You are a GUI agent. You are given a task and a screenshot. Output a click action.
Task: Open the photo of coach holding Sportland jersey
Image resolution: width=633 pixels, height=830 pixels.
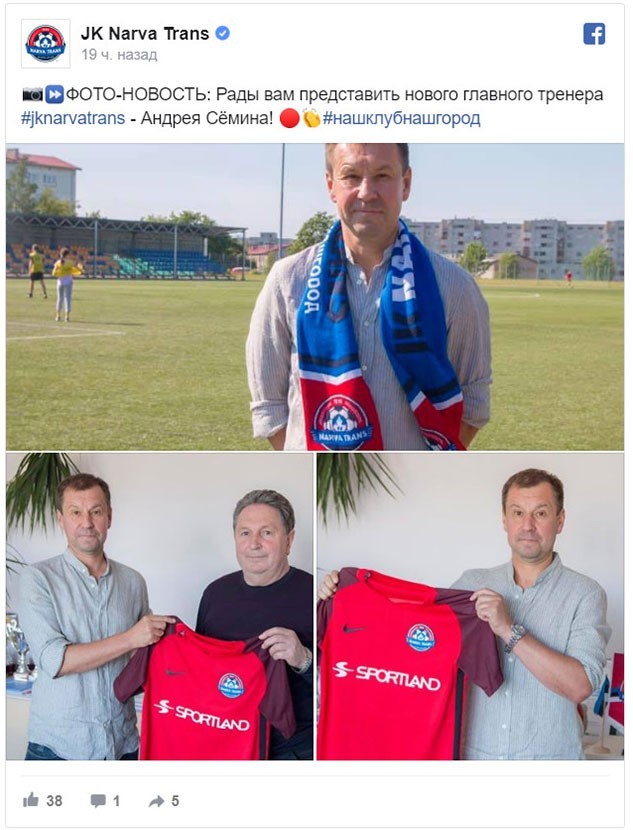pos(471,606)
